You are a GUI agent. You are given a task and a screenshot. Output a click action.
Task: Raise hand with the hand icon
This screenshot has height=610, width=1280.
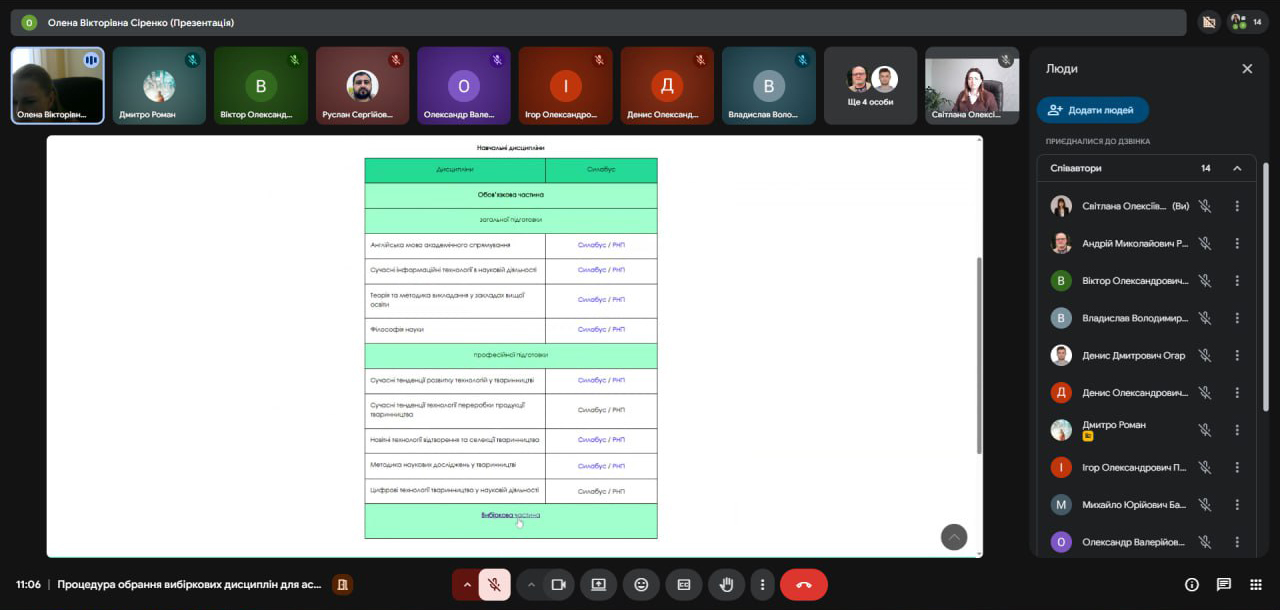[x=727, y=585]
